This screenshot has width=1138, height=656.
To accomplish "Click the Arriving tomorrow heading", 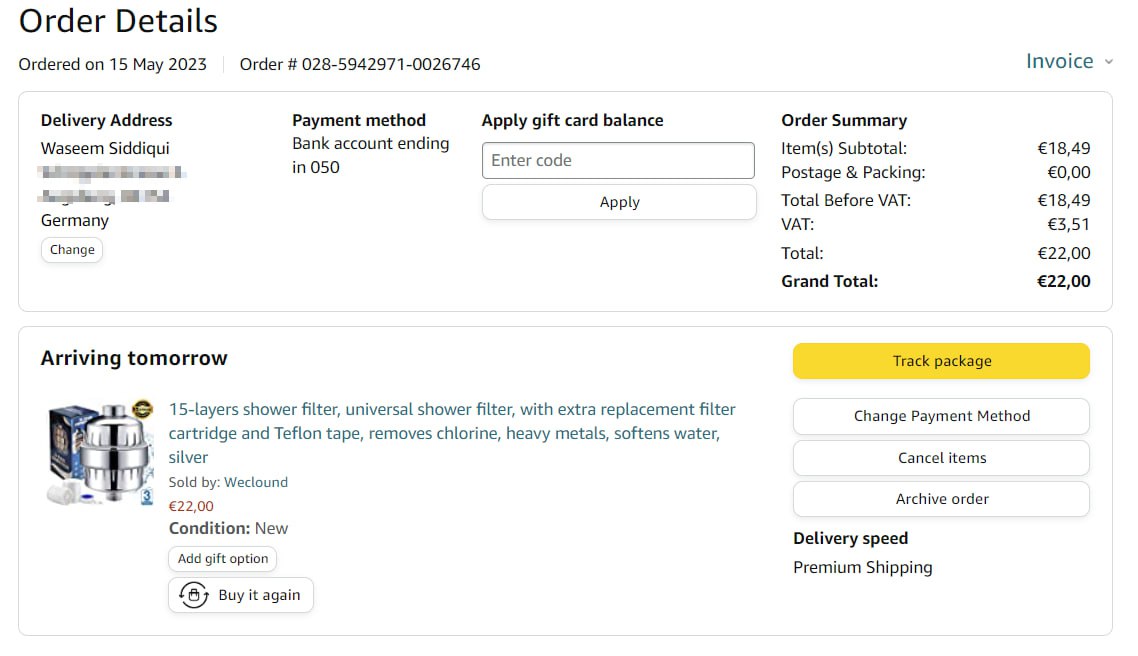I will [x=134, y=358].
